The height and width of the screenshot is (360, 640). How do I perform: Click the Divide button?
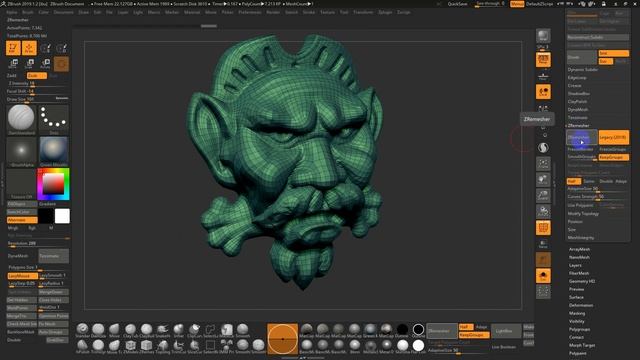tap(582, 57)
